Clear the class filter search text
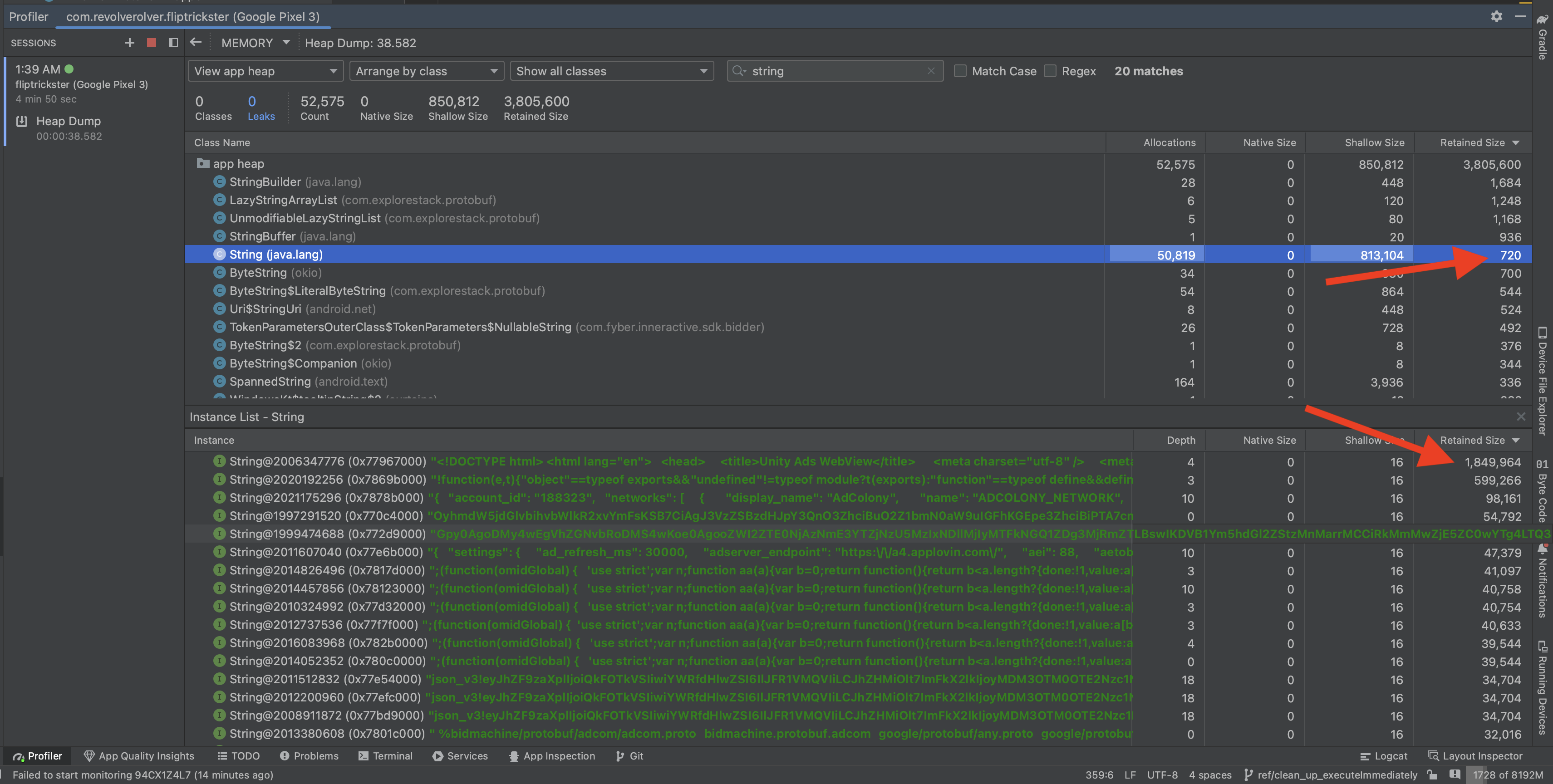Image resolution: width=1553 pixels, height=784 pixels. point(931,71)
